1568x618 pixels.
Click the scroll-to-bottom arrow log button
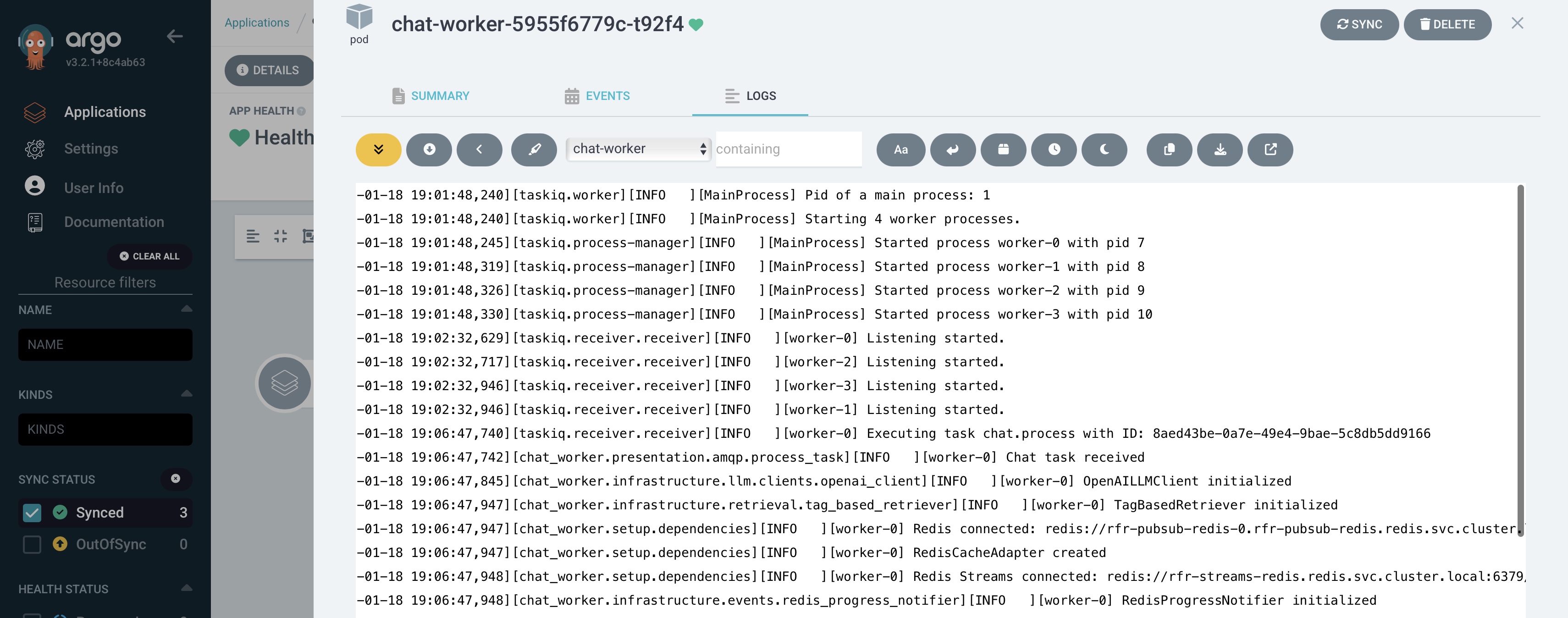429,150
